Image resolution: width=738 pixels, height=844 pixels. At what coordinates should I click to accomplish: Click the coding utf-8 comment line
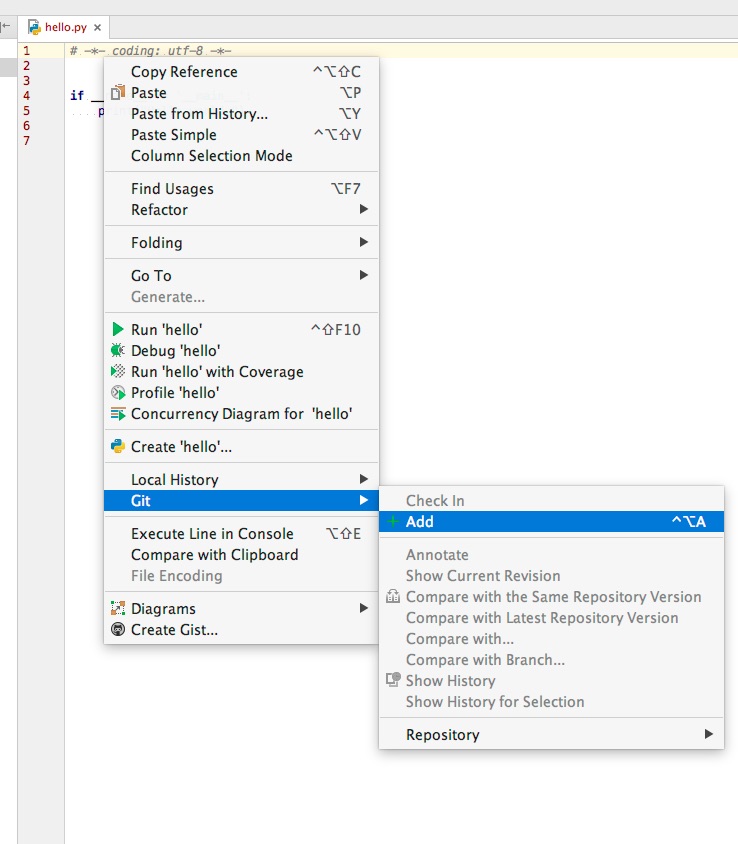click(151, 51)
